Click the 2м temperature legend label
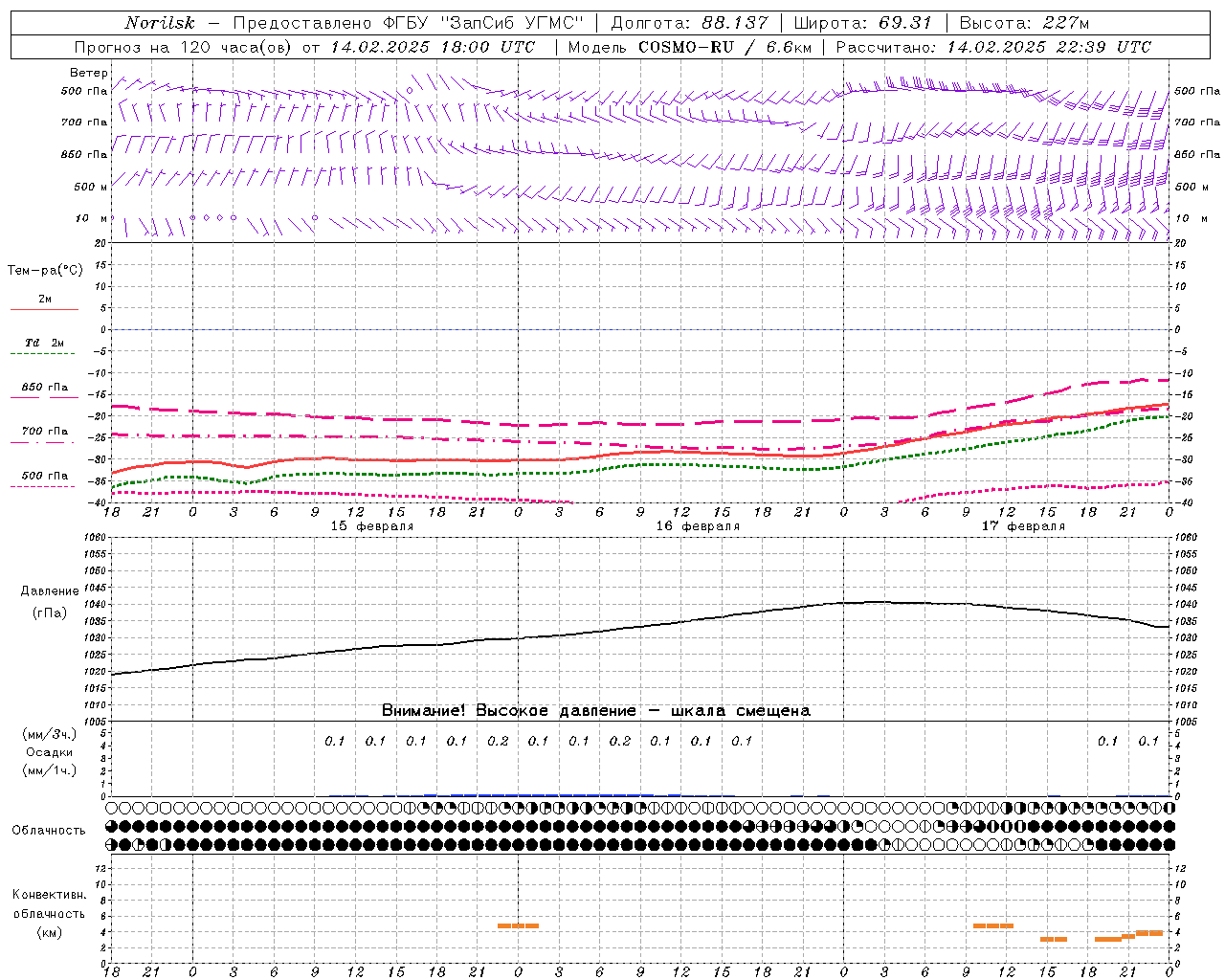Screen dimensions: 1225x980 click(x=45, y=299)
